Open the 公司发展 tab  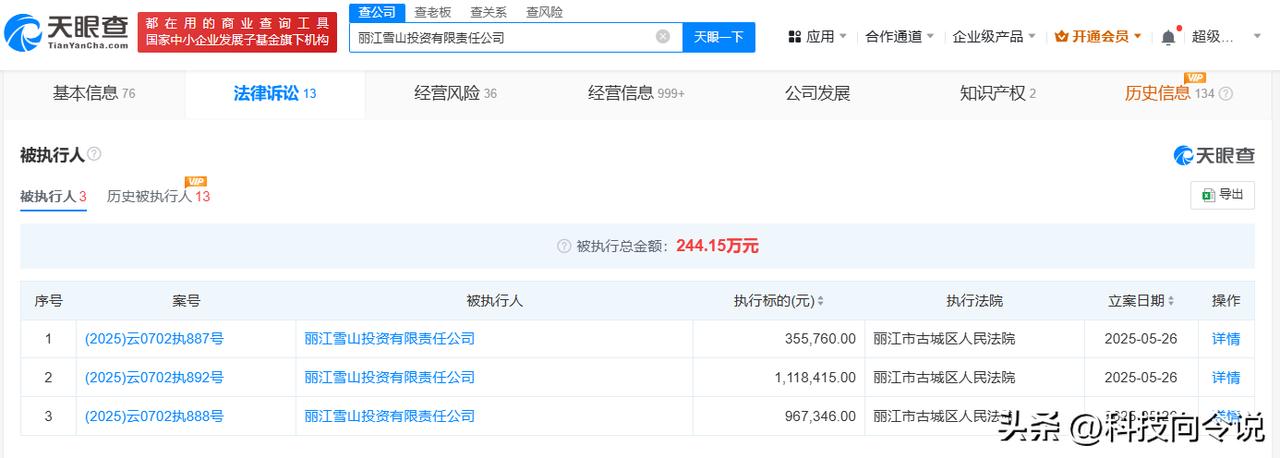(x=817, y=94)
